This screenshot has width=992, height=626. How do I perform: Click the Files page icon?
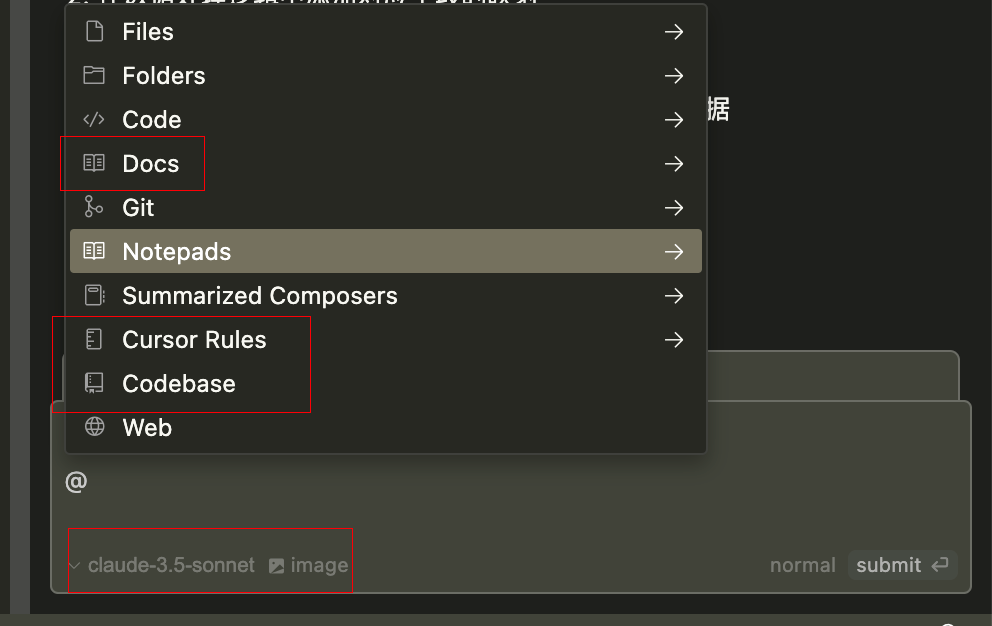click(x=94, y=31)
